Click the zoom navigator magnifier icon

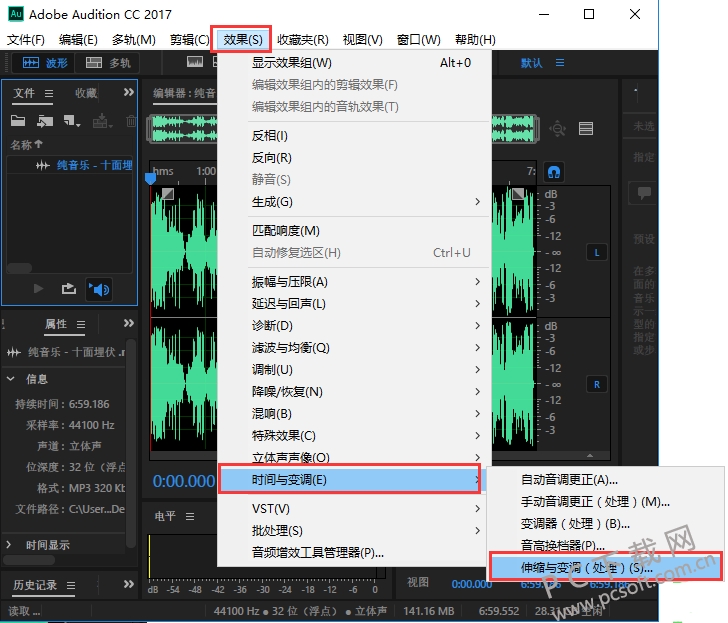(557, 129)
